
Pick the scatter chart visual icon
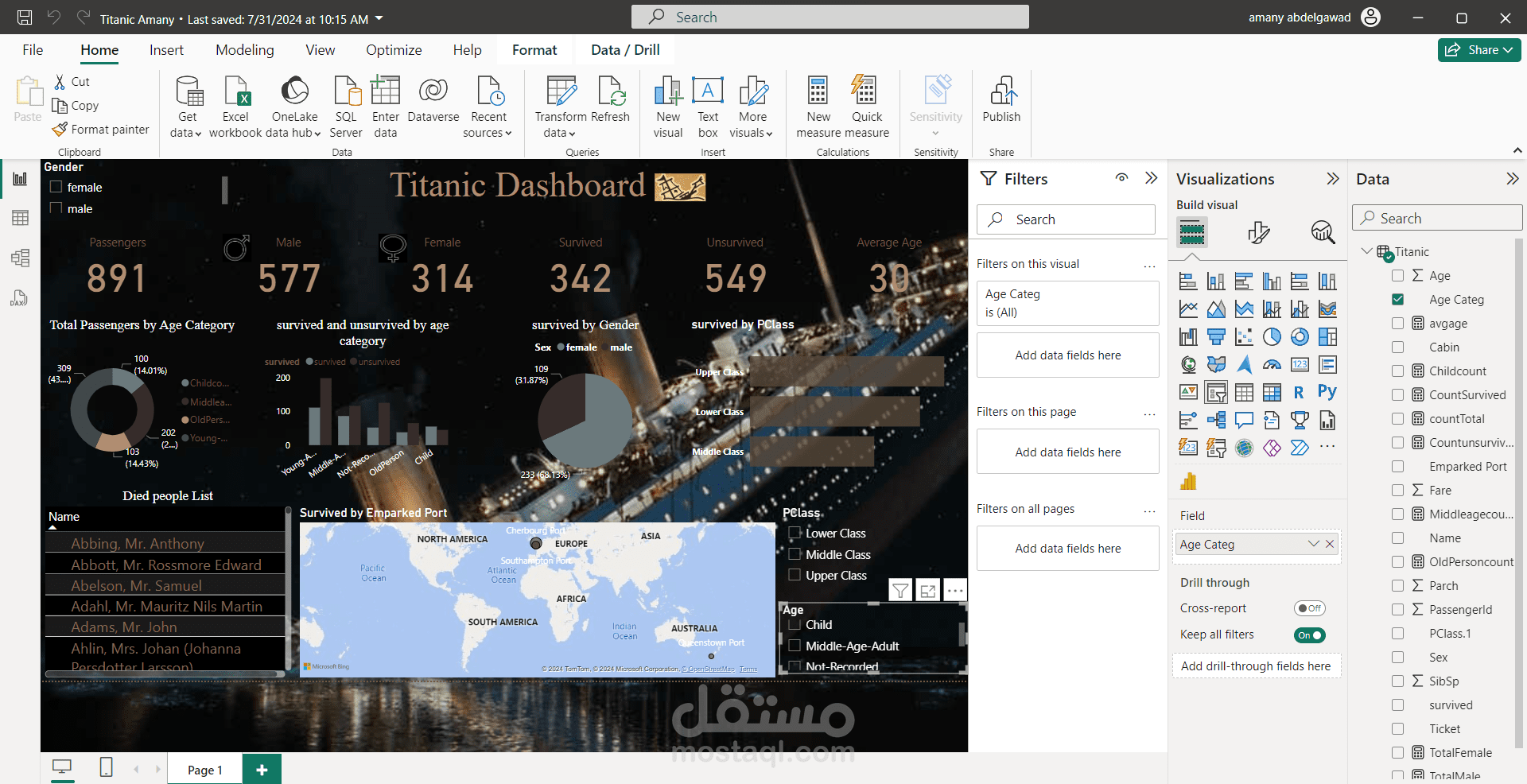[1244, 337]
